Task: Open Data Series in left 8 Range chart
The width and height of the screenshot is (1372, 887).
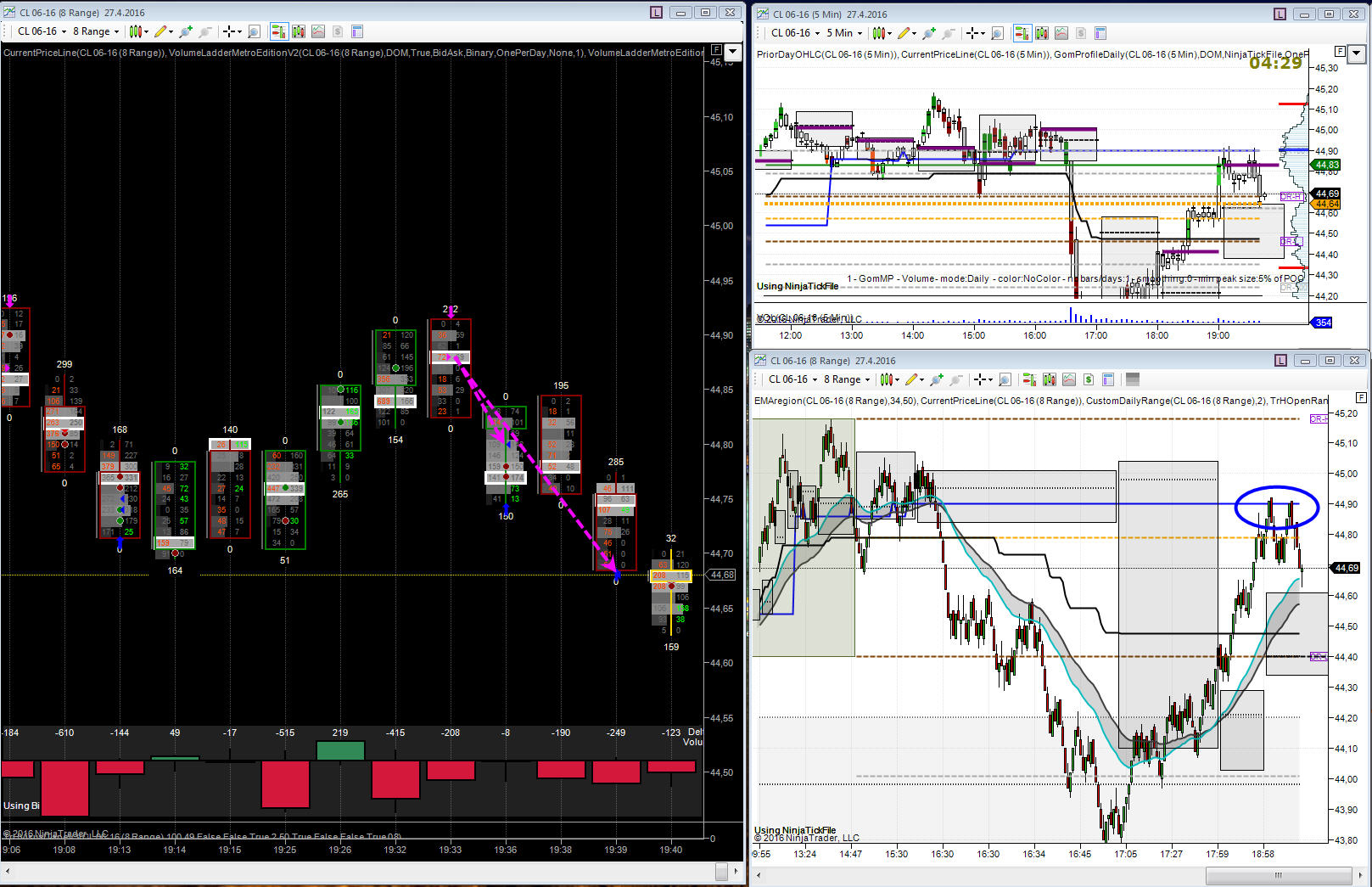Action: (299, 31)
